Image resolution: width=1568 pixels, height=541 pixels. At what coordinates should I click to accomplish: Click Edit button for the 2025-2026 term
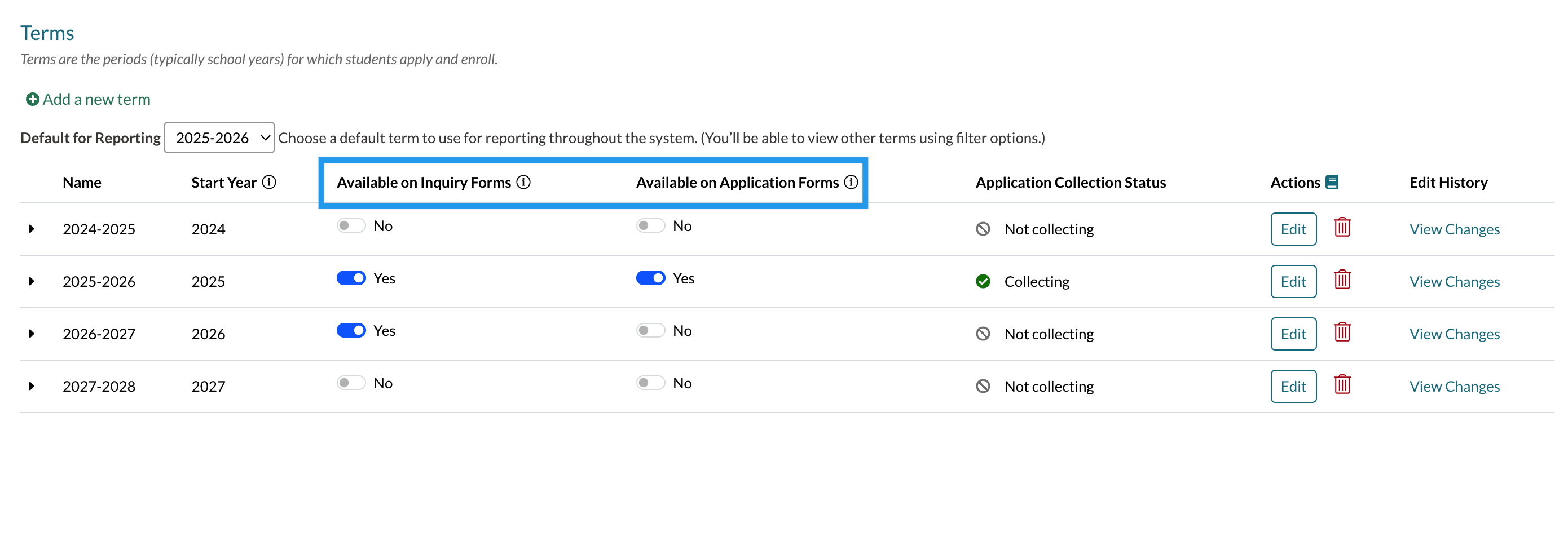[x=1293, y=281]
